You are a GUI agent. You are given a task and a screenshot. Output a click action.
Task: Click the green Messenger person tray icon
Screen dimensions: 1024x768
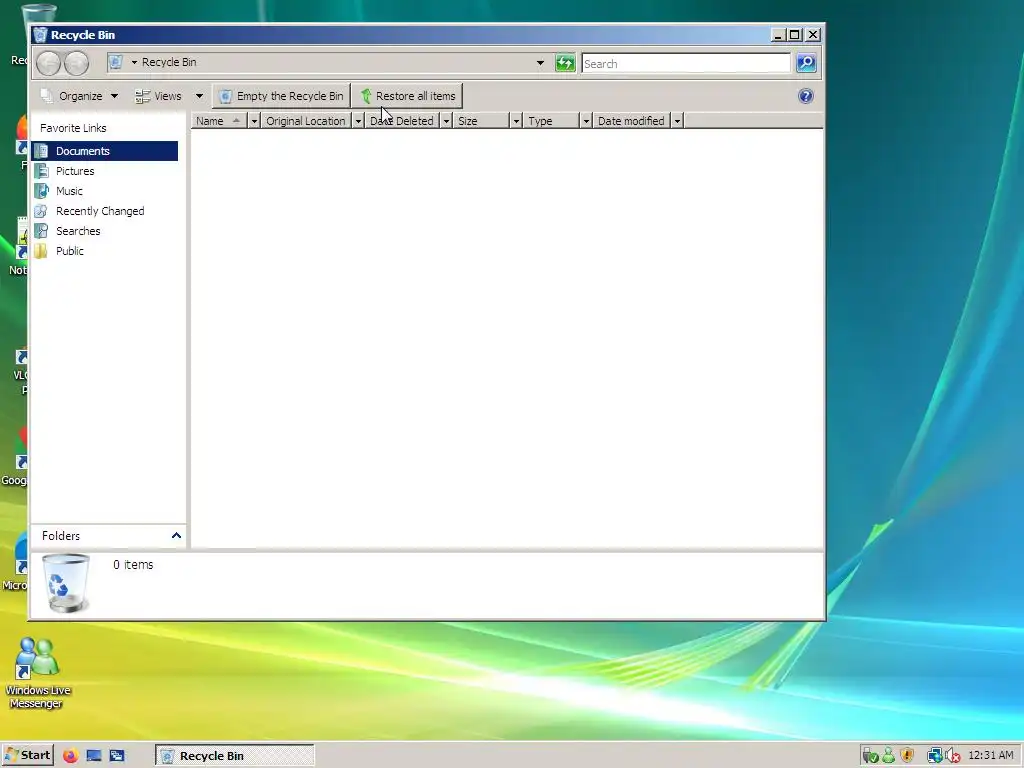888,756
